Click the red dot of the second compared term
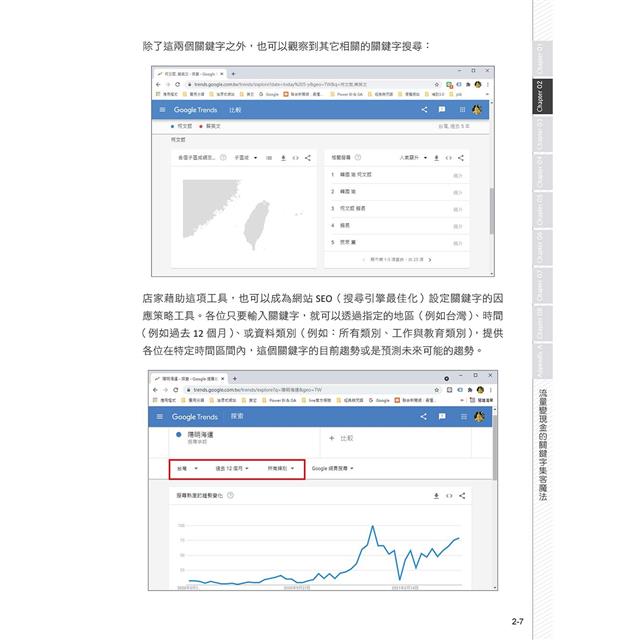 [201, 127]
